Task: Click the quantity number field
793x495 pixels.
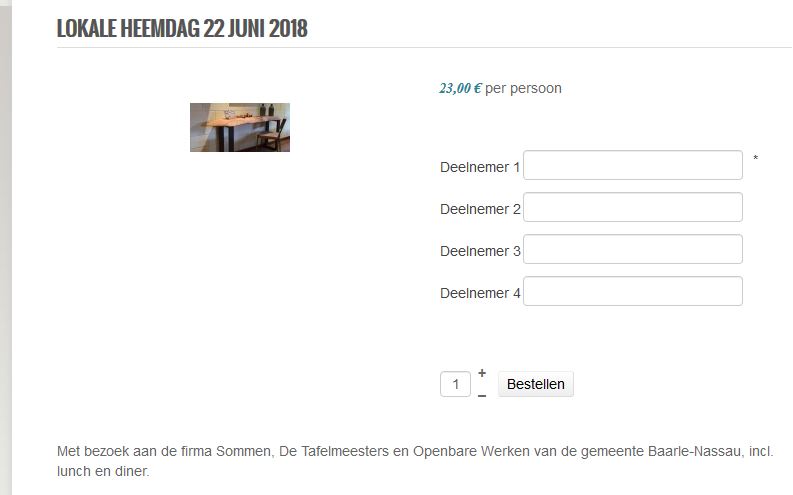Action: (455, 384)
